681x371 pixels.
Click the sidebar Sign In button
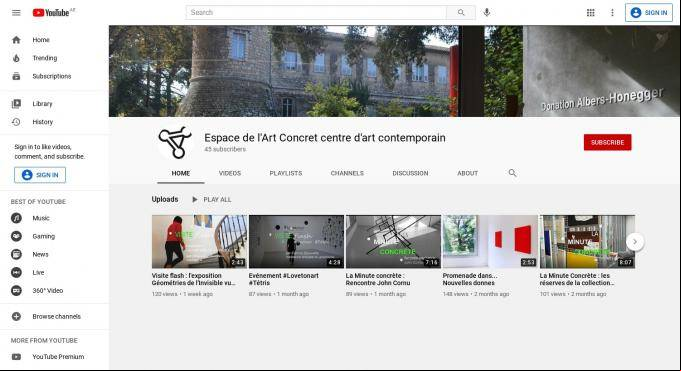[40, 175]
